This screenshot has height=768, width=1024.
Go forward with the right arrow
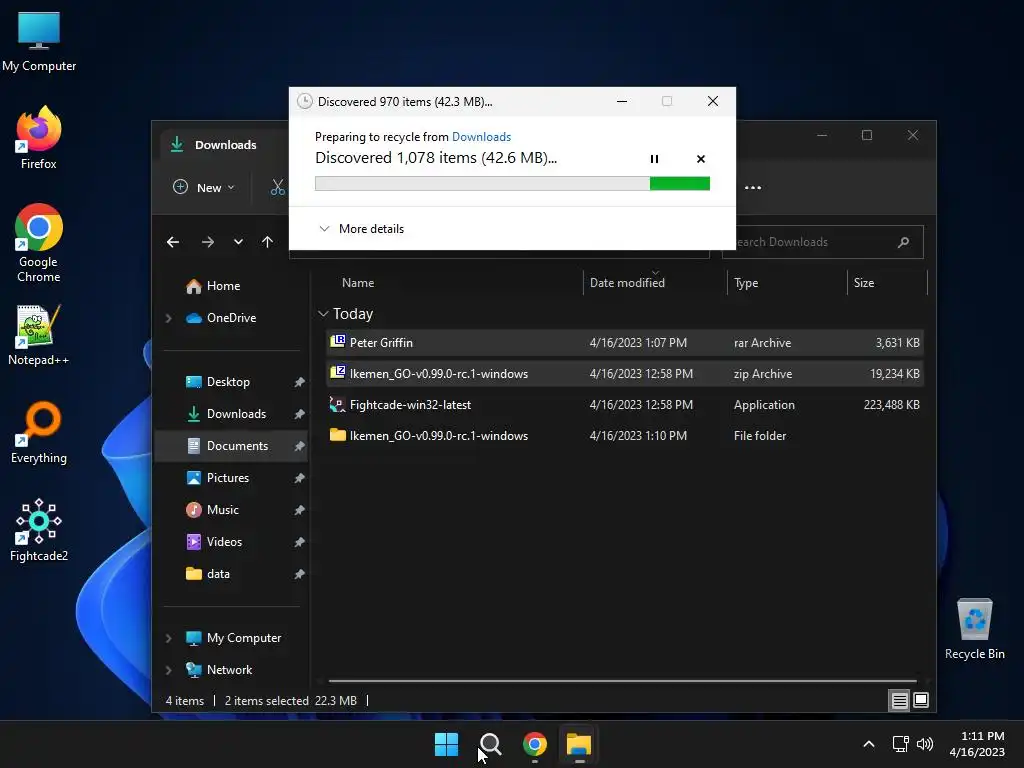208,242
